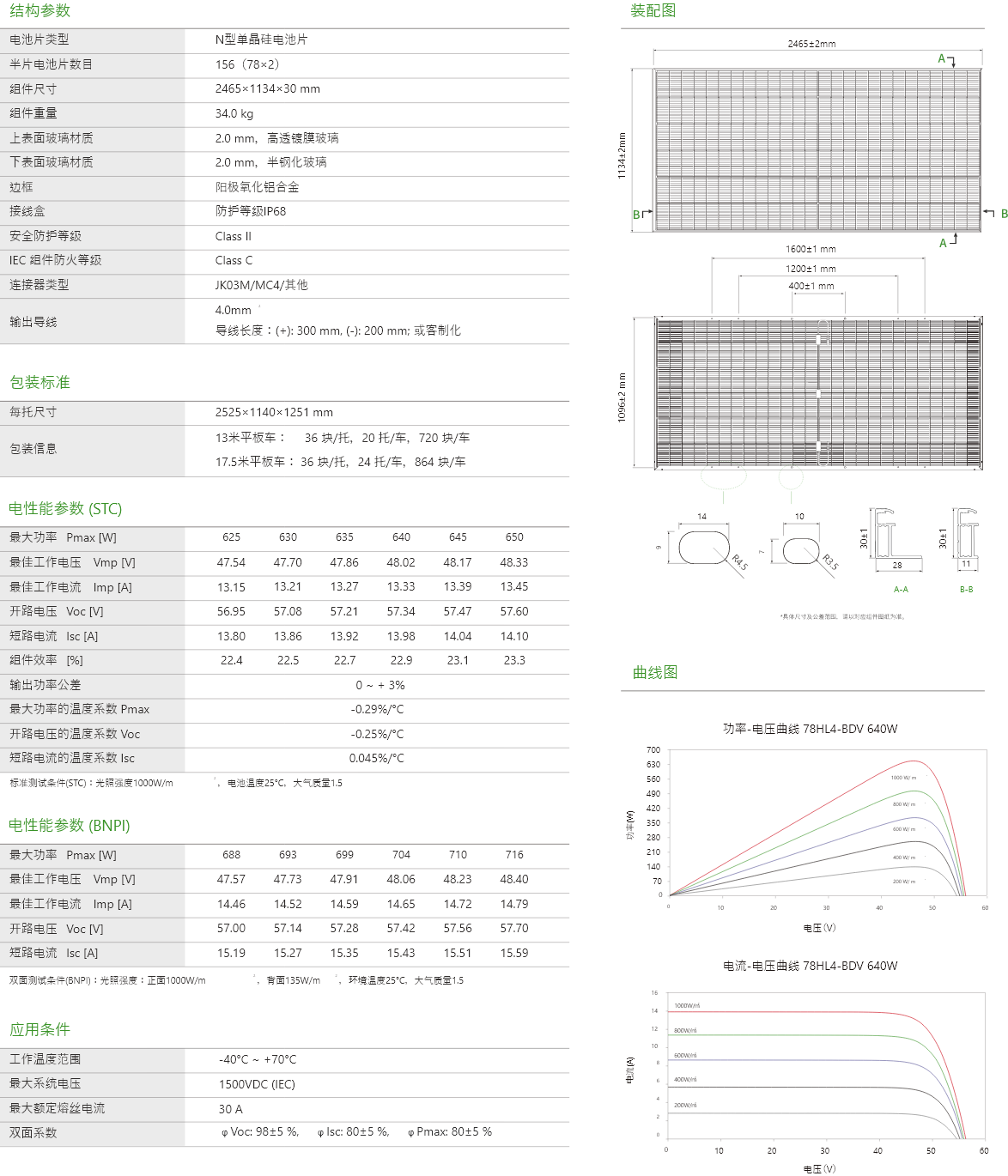The image size is (1008, 1176).
Task: Open the 电流-电压曲线 78HL4-BDV 640W chart
Action: (x=810, y=966)
